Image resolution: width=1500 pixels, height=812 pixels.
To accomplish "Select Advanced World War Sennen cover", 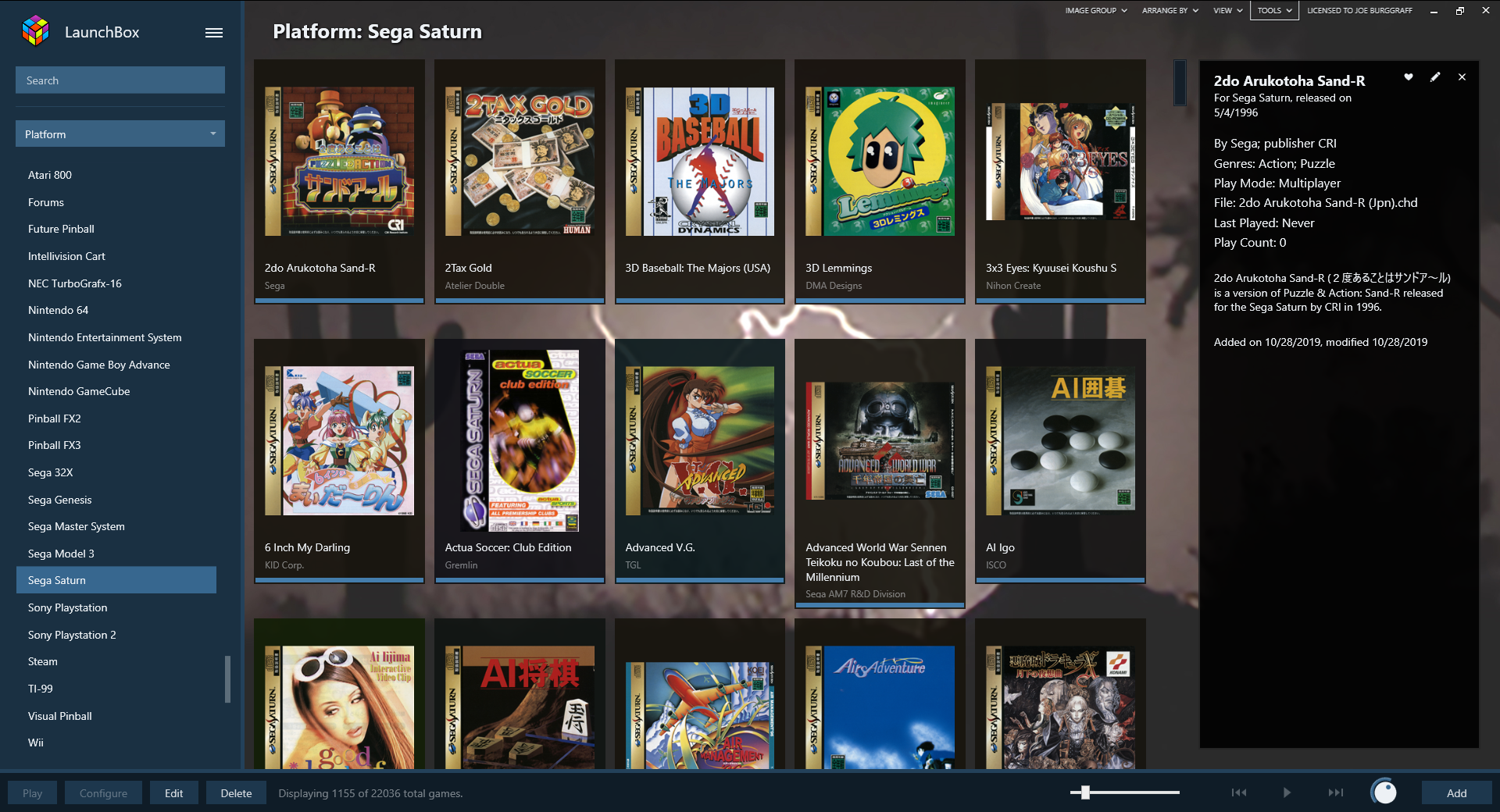I will pyautogui.click(x=880, y=440).
